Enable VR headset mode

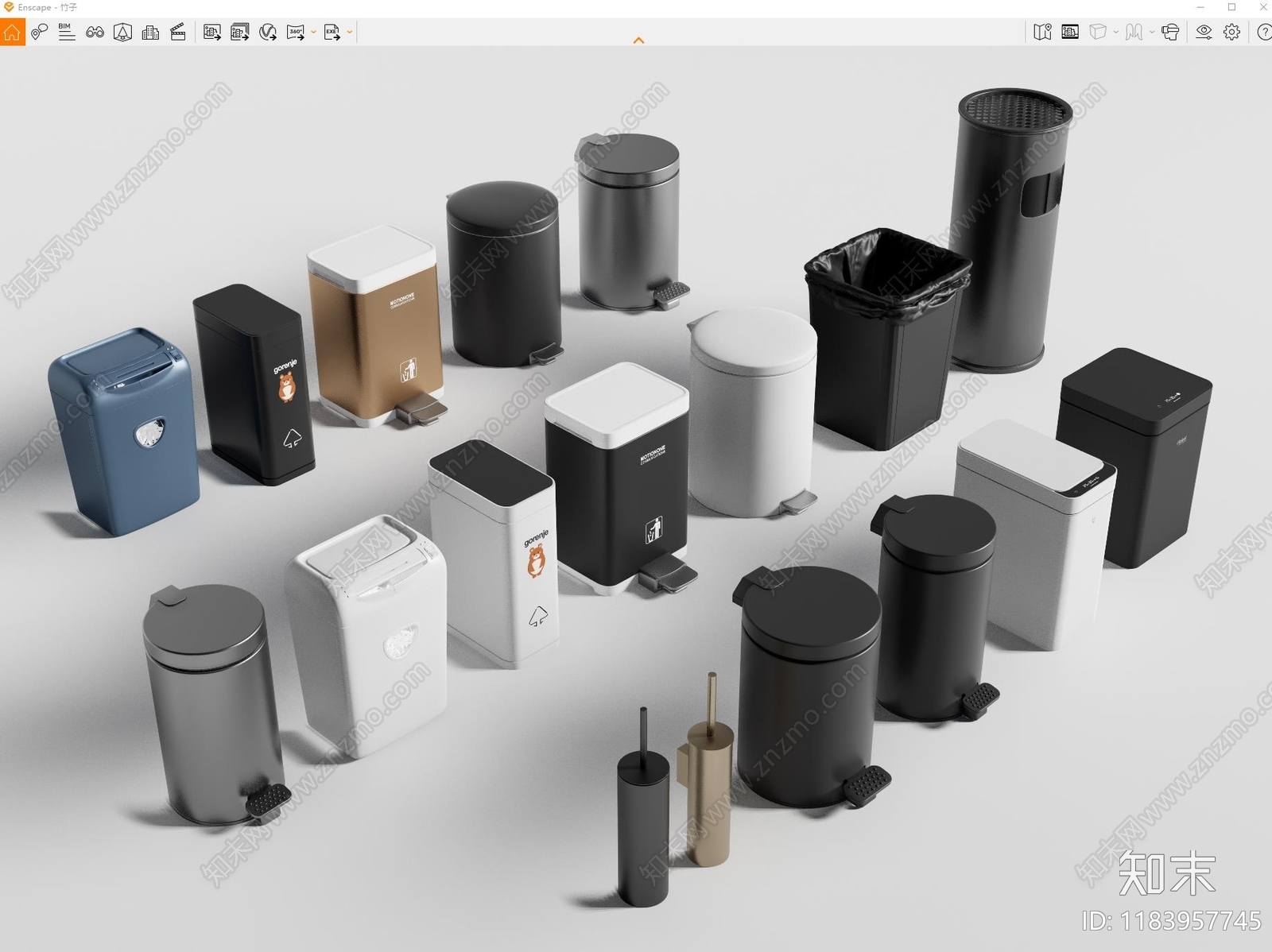1170,32
